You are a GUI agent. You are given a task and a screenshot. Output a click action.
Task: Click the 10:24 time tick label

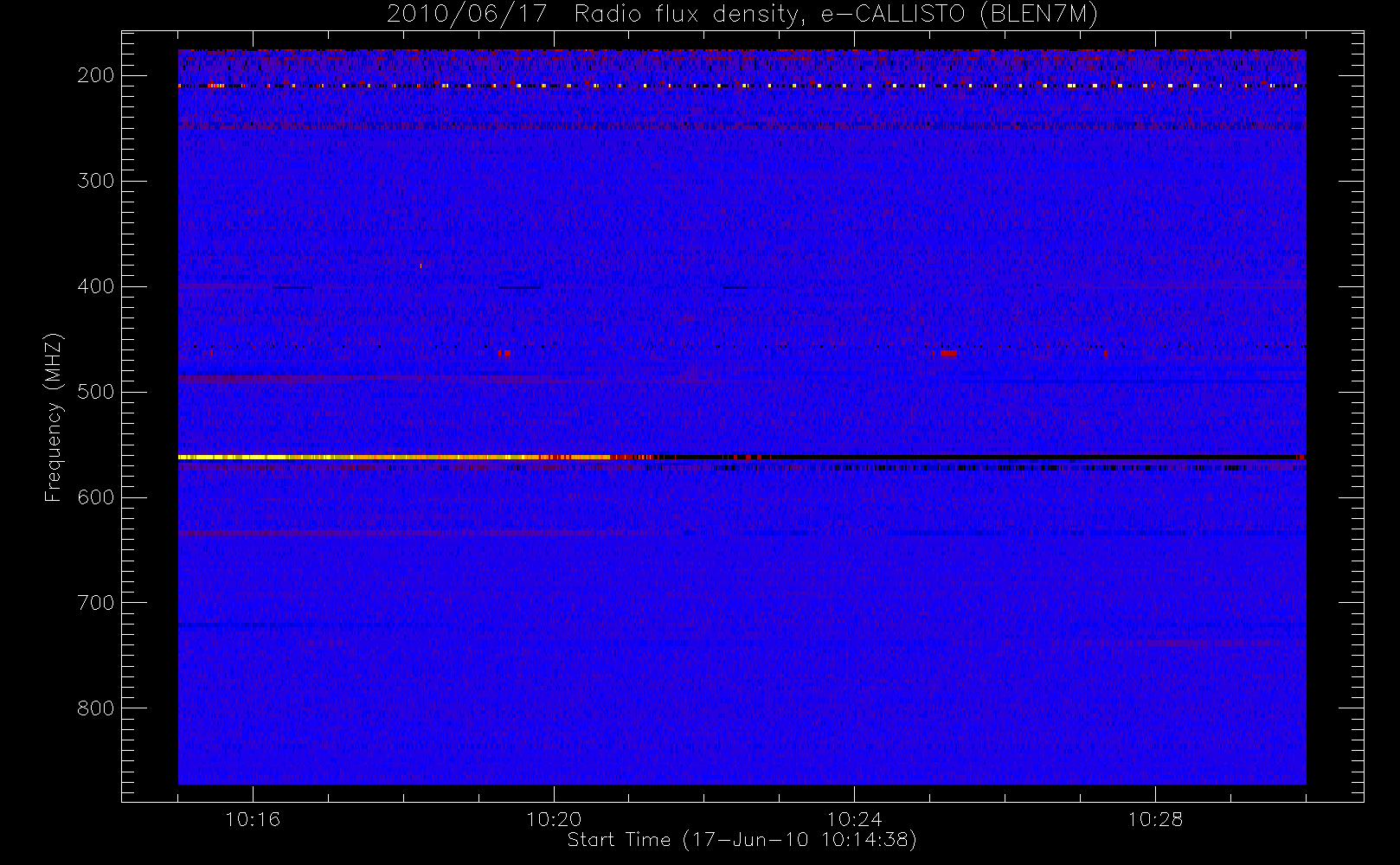coord(854,819)
